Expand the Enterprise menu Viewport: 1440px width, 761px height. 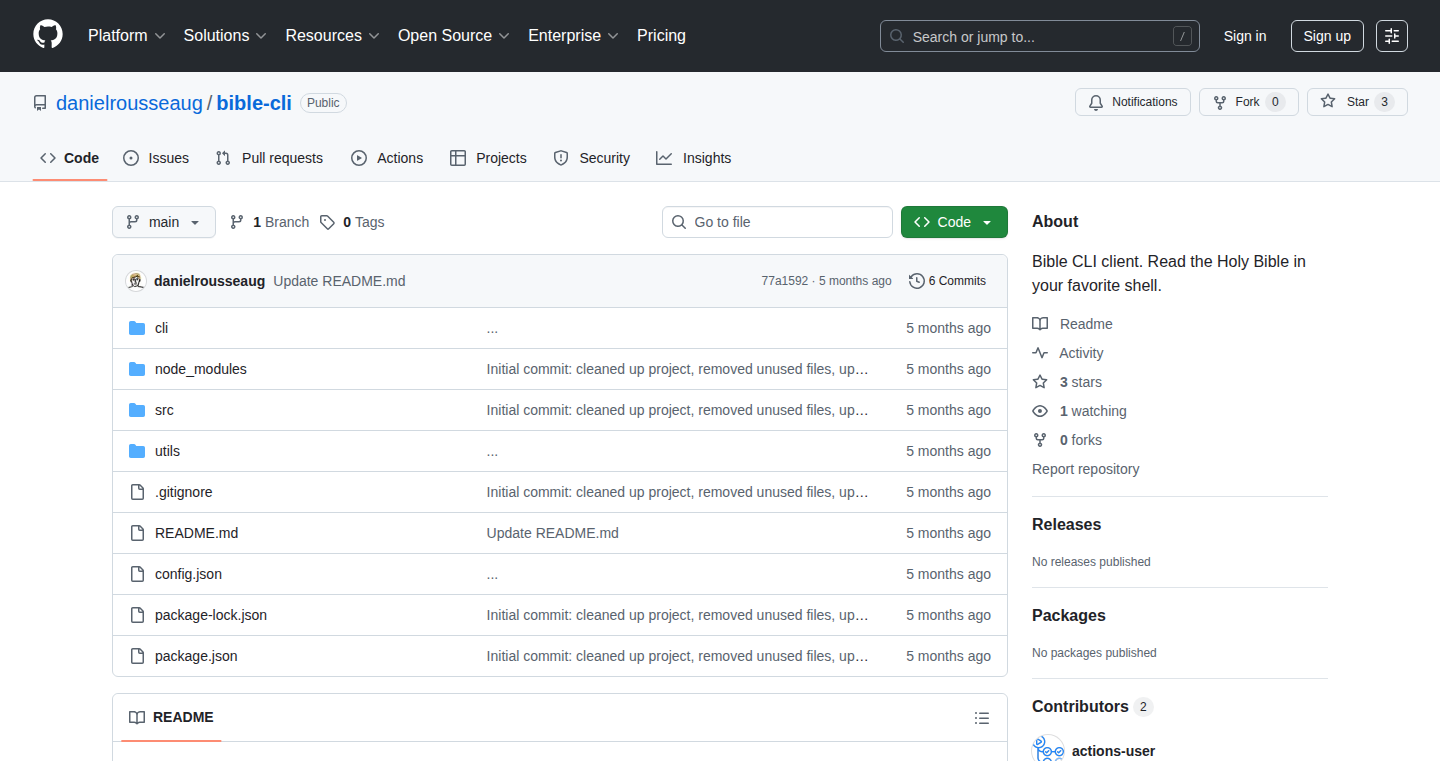(574, 36)
